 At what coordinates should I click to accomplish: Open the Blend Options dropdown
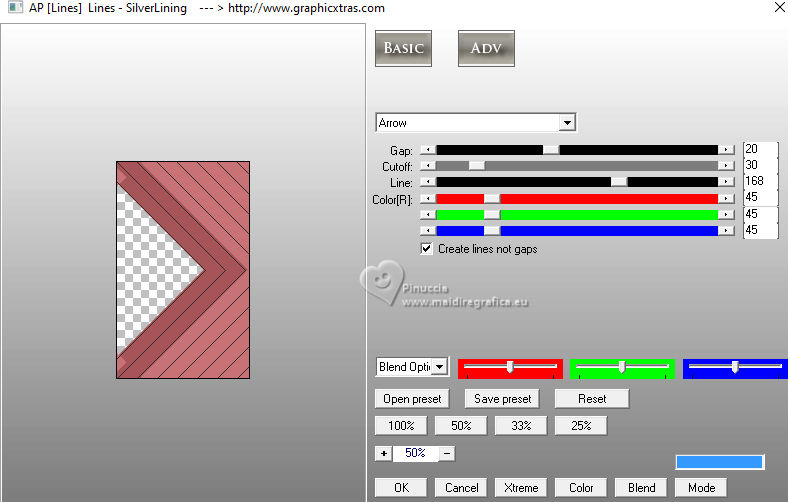pos(440,367)
